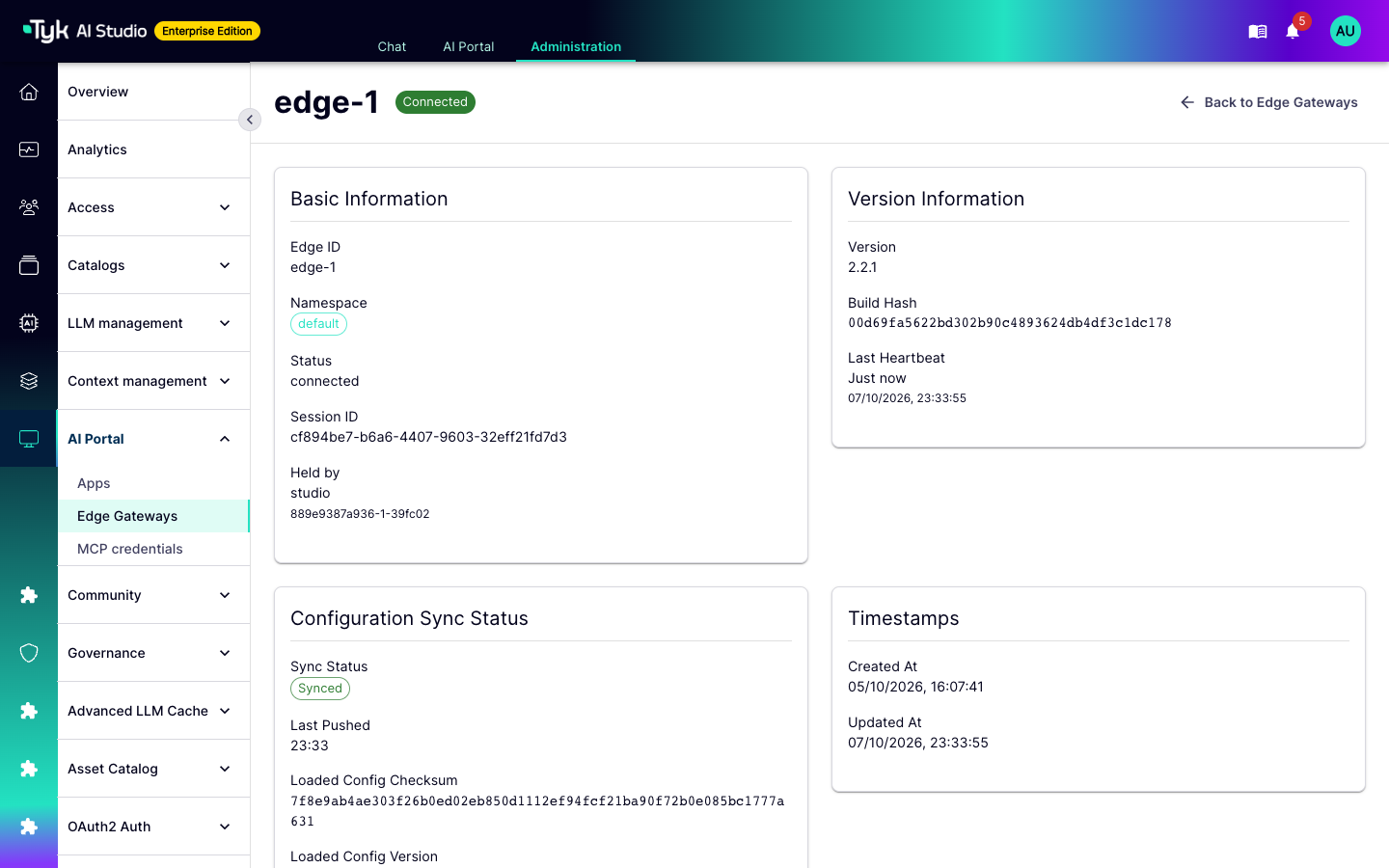Select the AI Portal screen icon
This screenshot has height=868, width=1389.
coord(29,439)
